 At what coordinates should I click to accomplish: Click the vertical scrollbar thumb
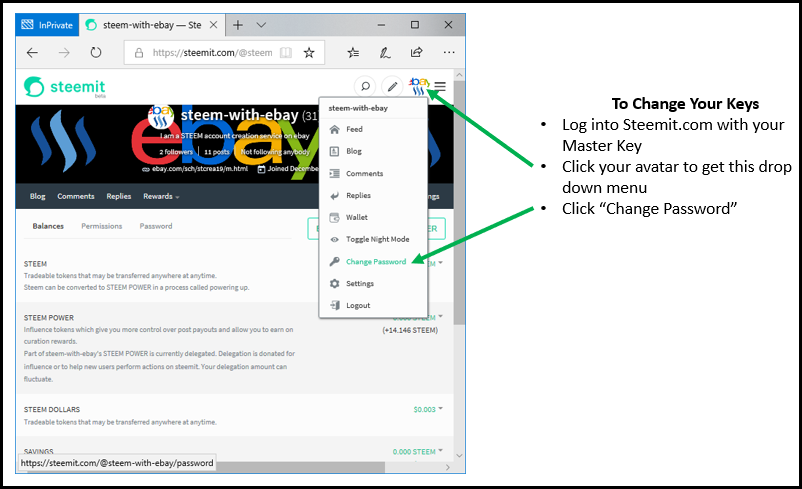pos(459,202)
